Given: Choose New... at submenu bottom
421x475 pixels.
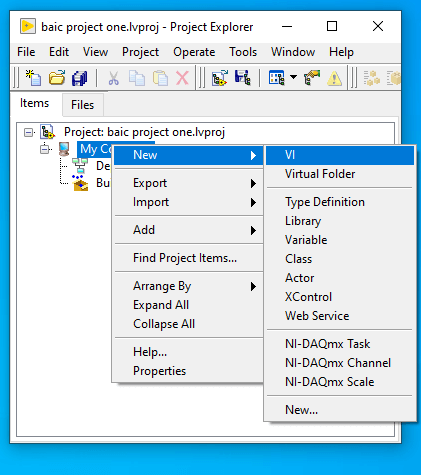Looking at the screenshot, I should pyautogui.click(x=340, y=410).
